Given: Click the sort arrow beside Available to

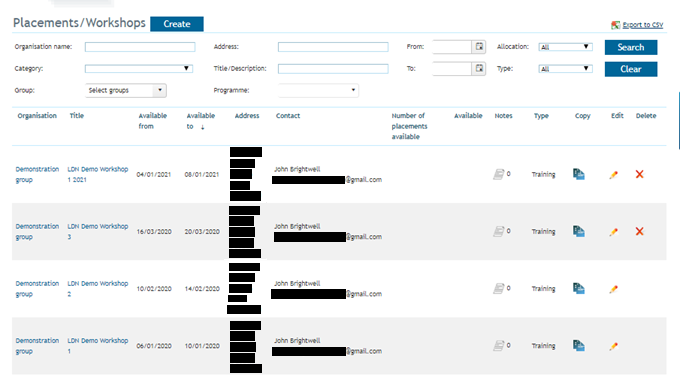Looking at the screenshot, I should [x=203, y=127].
